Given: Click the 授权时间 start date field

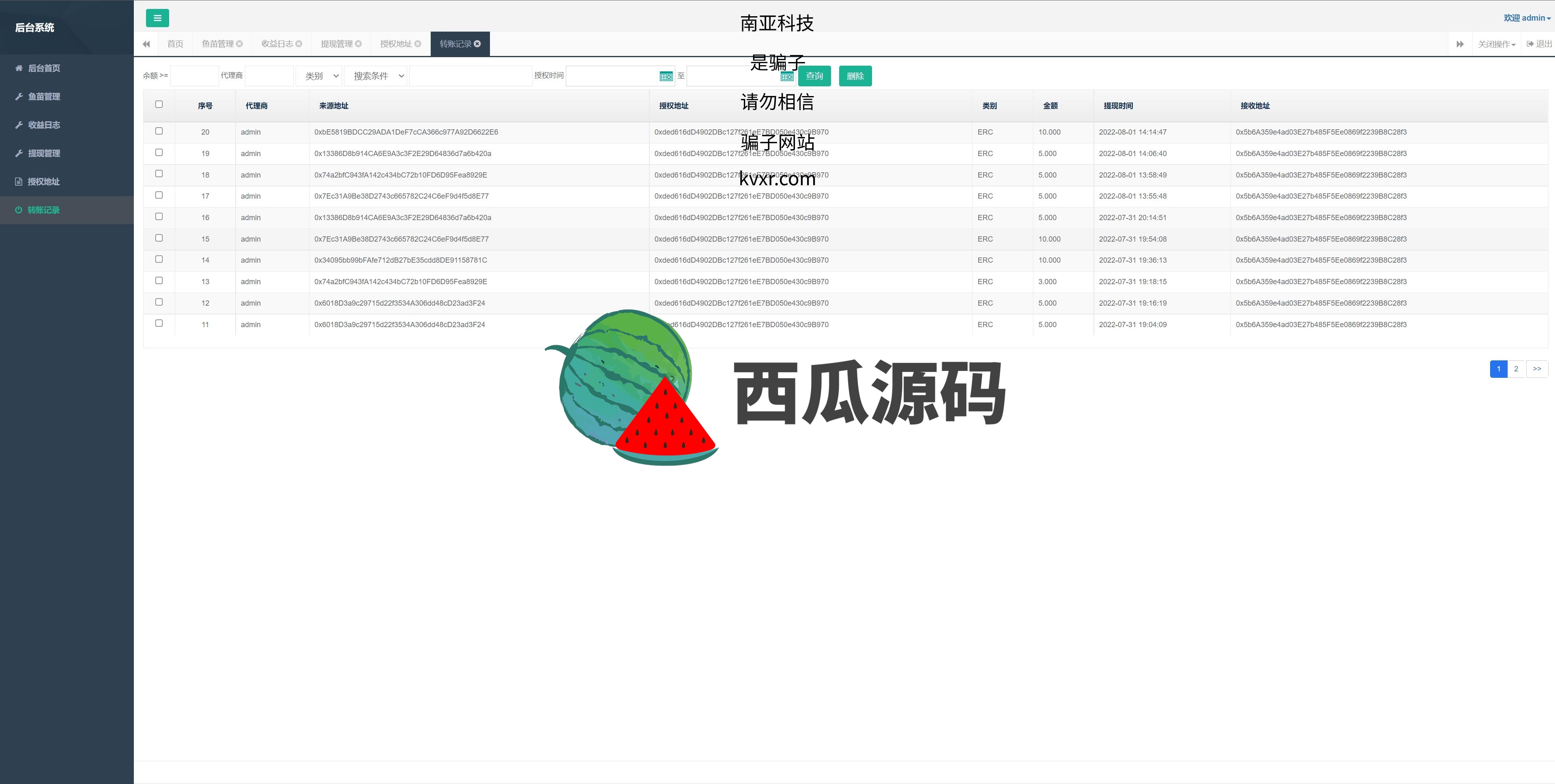Looking at the screenshot, I should [x=620, y=76].
